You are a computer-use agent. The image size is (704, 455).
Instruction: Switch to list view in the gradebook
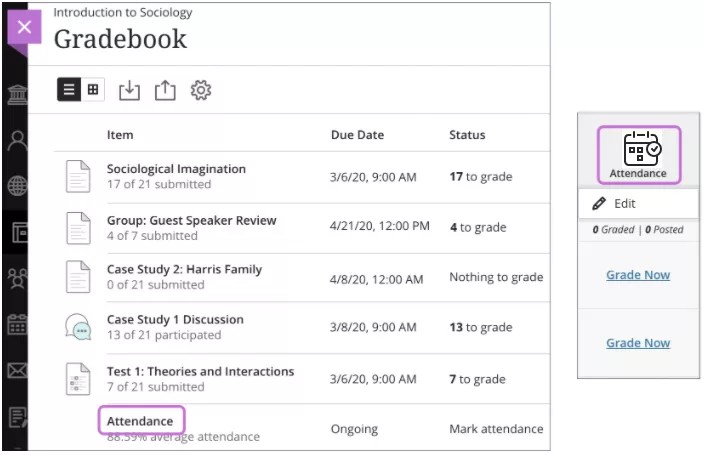pos(69,90)
